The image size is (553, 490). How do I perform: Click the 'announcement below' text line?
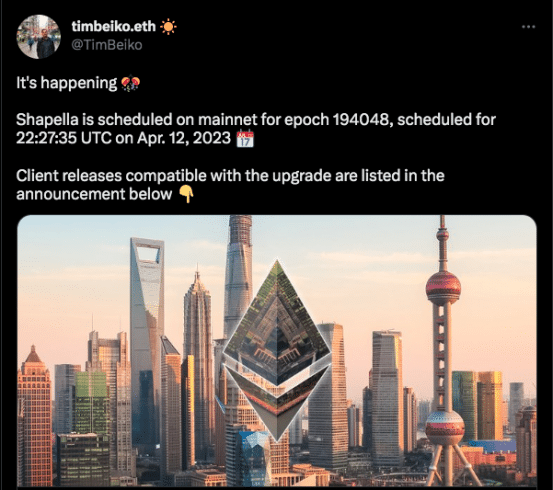[94, 194]
